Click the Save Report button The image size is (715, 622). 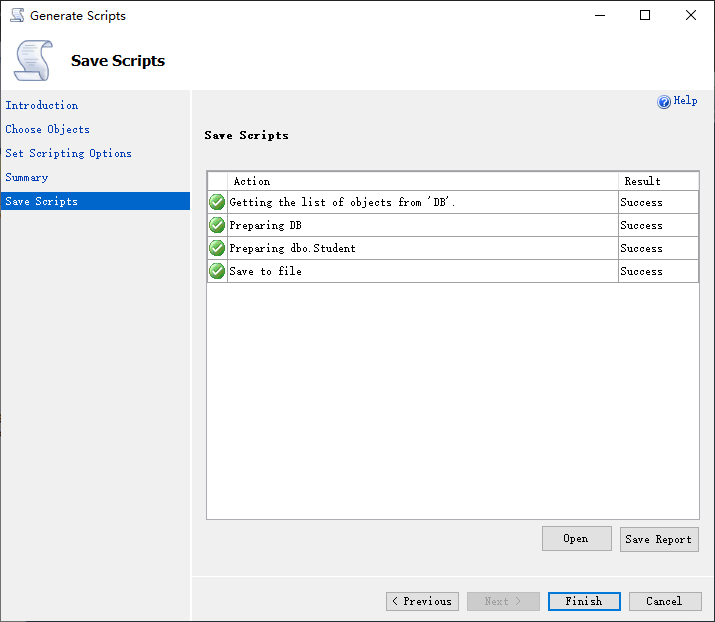click(x=659, y=539)
